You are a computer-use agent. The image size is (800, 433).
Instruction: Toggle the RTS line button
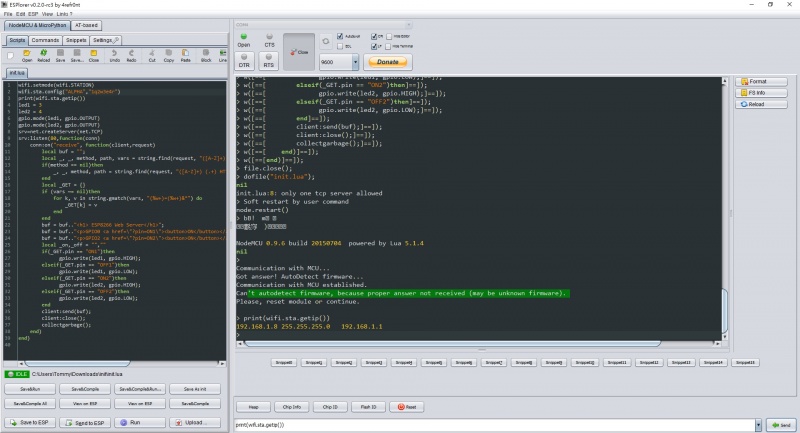[269, 61]
